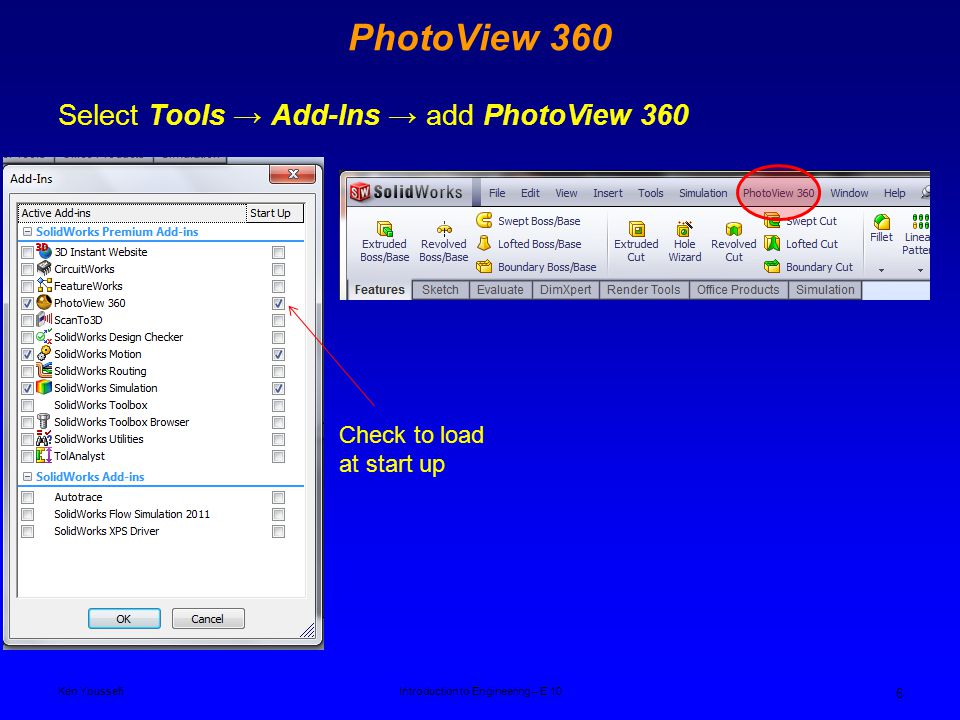The image size is (960, 720).
Task: Click the SolidWorks Toolbox Browser icon
Action: click(43, 421)
